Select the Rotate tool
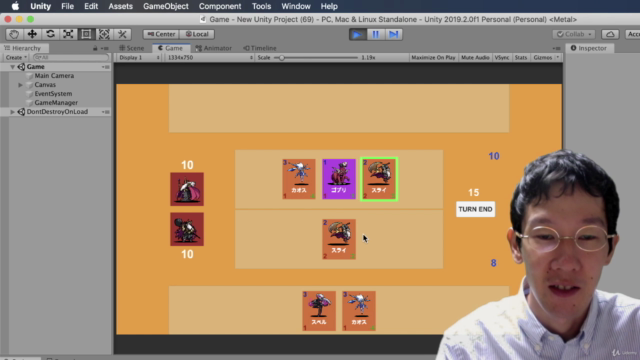 50,34
